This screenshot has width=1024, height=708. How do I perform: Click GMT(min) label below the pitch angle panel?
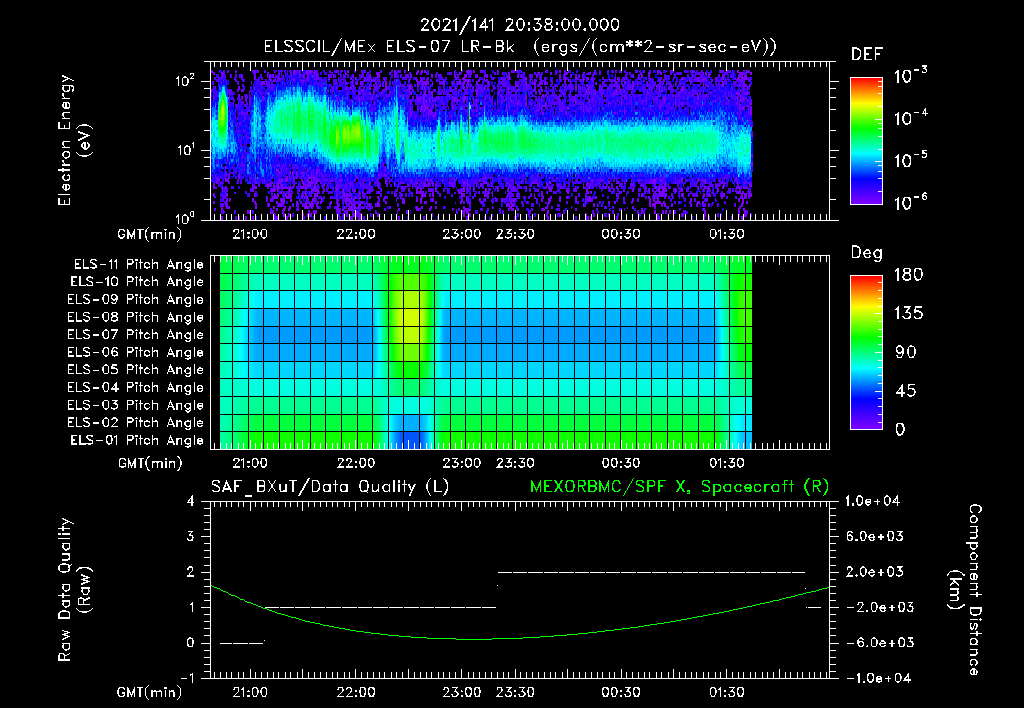150,463
